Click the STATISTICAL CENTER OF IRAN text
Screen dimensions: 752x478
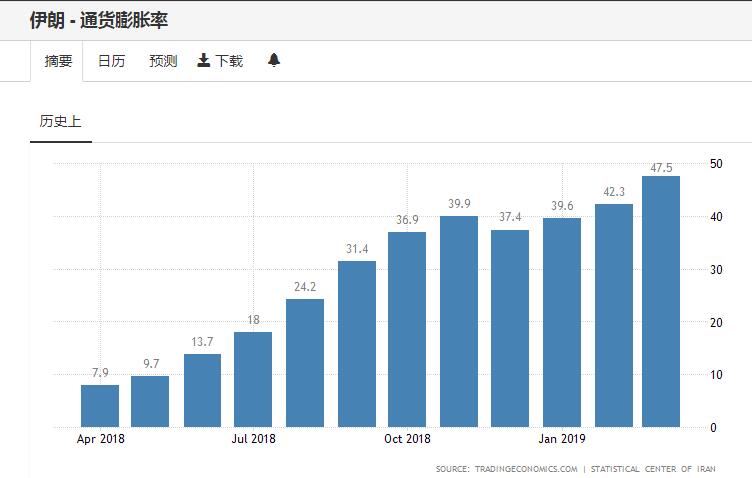(653, 469)
